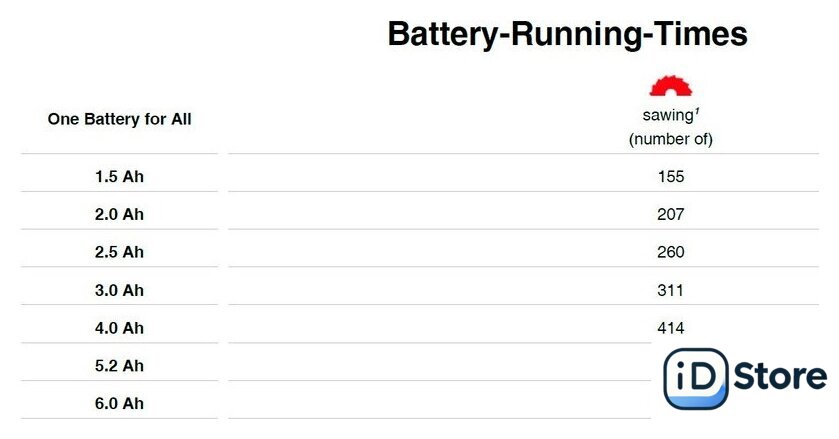Click the (number of) subheading
The height and width of the screenshot is (439, 839).
click(x=670, y=139)
